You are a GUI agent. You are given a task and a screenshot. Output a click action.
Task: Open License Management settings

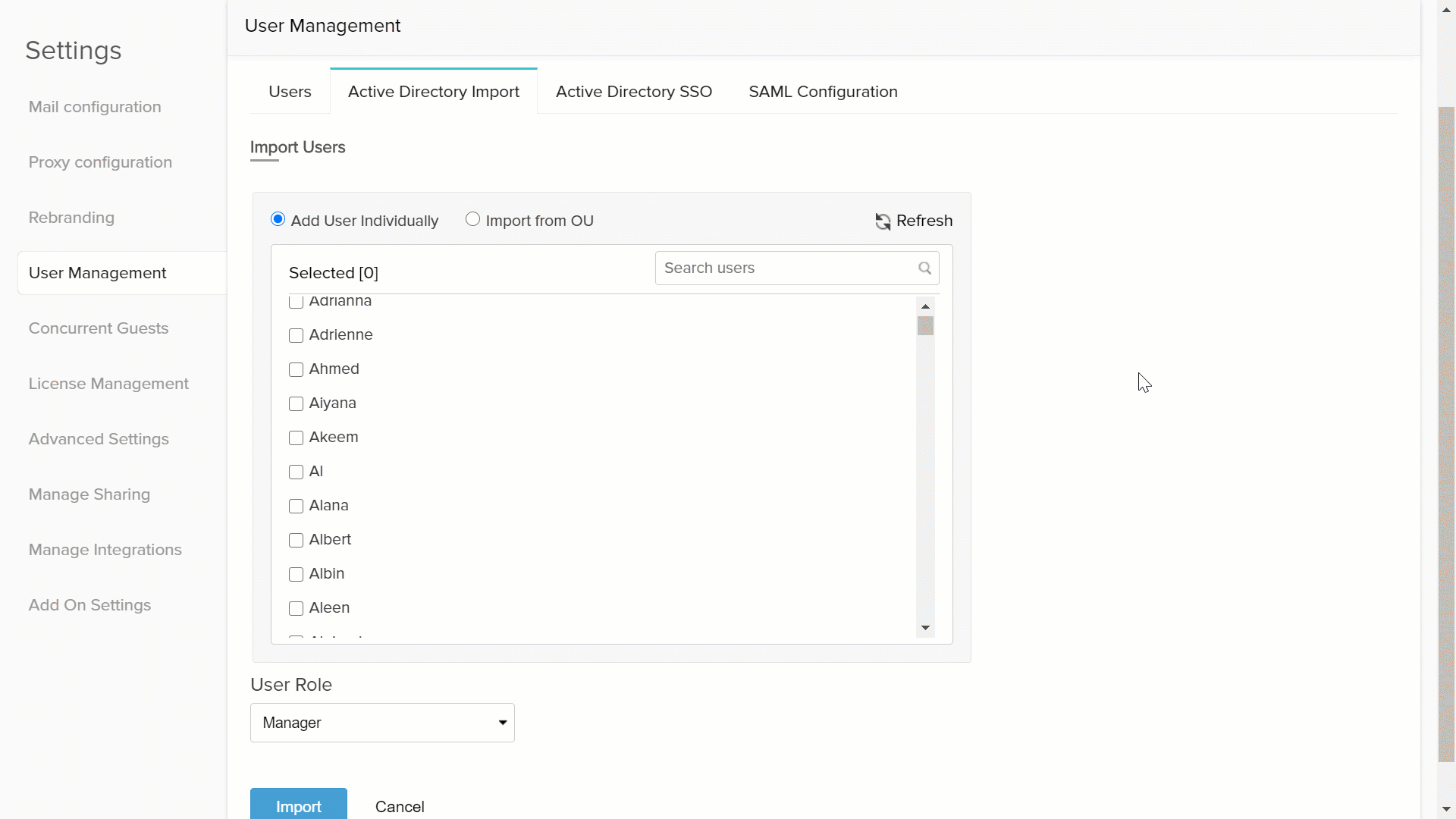point(108,384)
